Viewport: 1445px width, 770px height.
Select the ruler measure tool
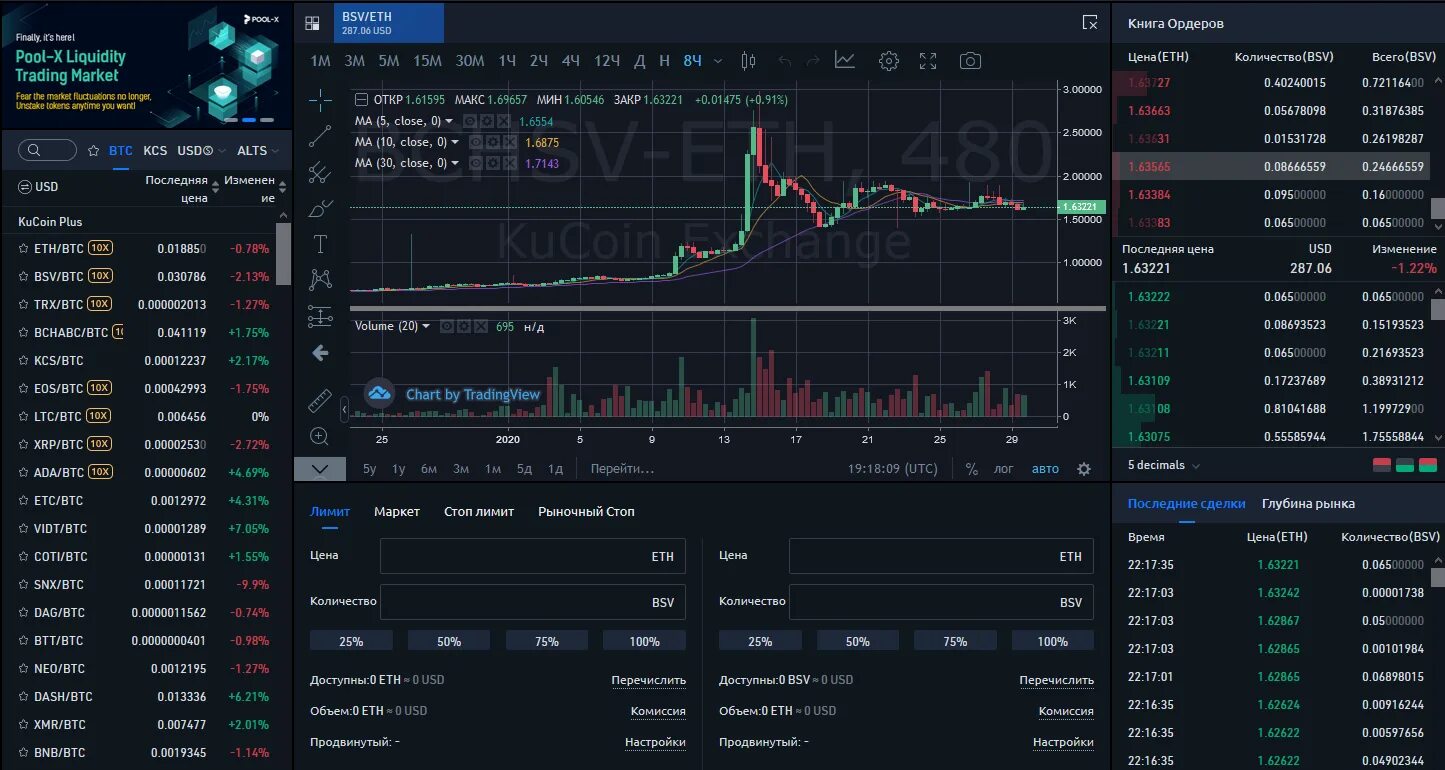coord(320,401)
